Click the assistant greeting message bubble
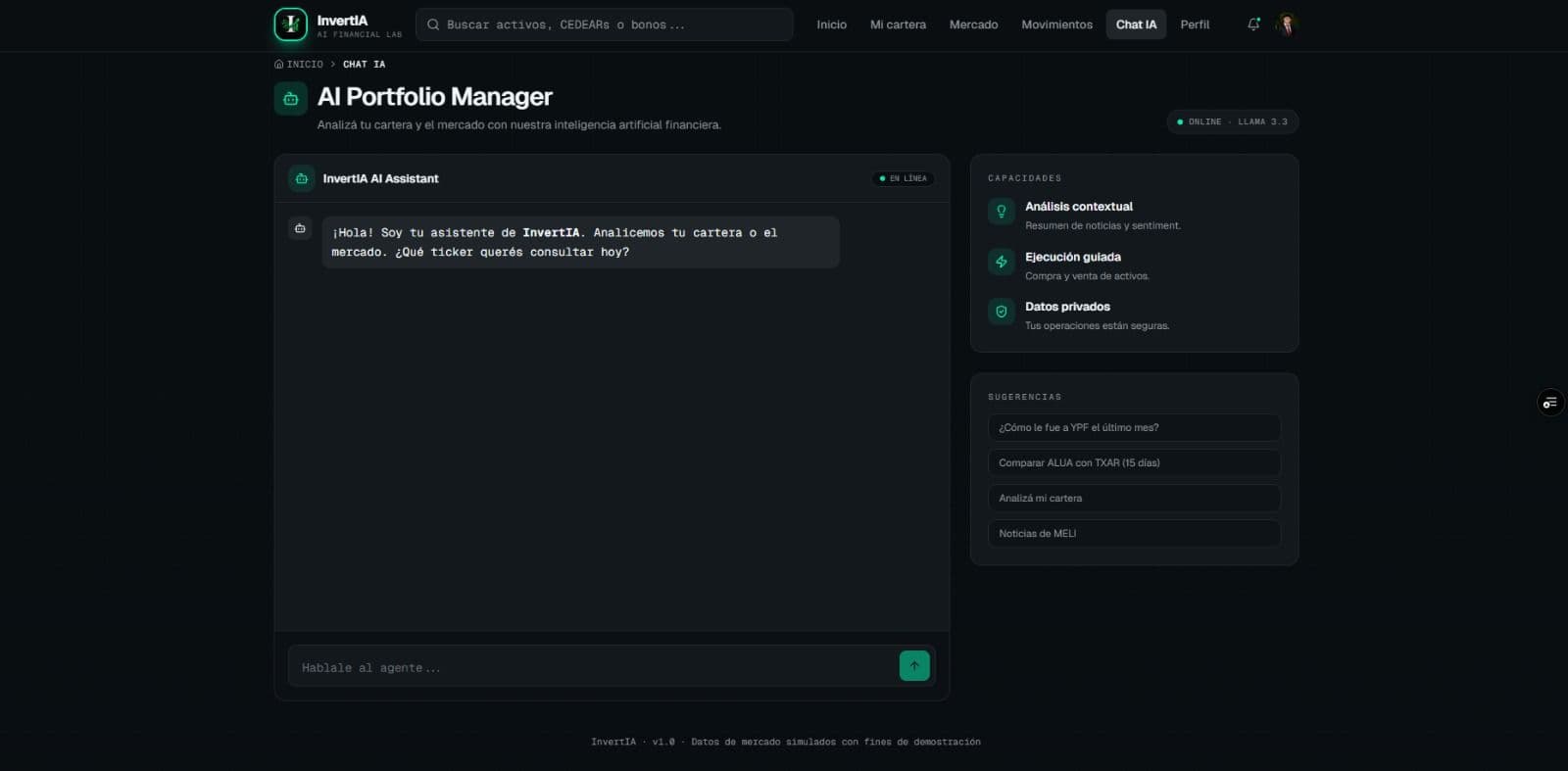Image resolution: width=1568 pixels, height=771 pixels. [580, 242]
